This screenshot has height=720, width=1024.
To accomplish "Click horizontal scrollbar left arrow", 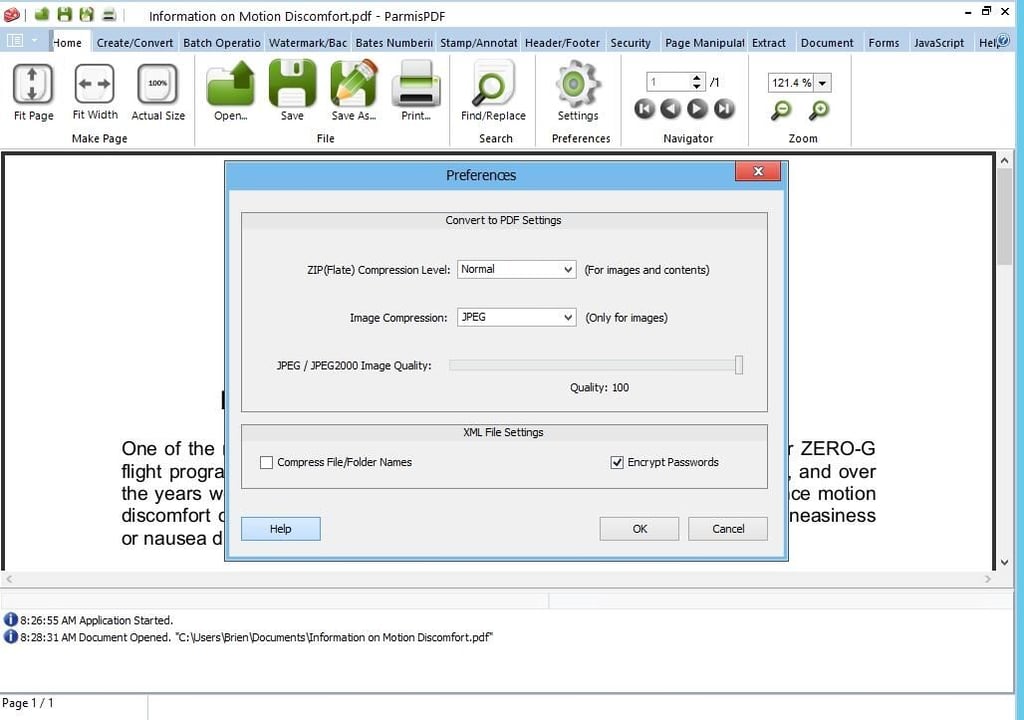I will (x=9, y=579).
